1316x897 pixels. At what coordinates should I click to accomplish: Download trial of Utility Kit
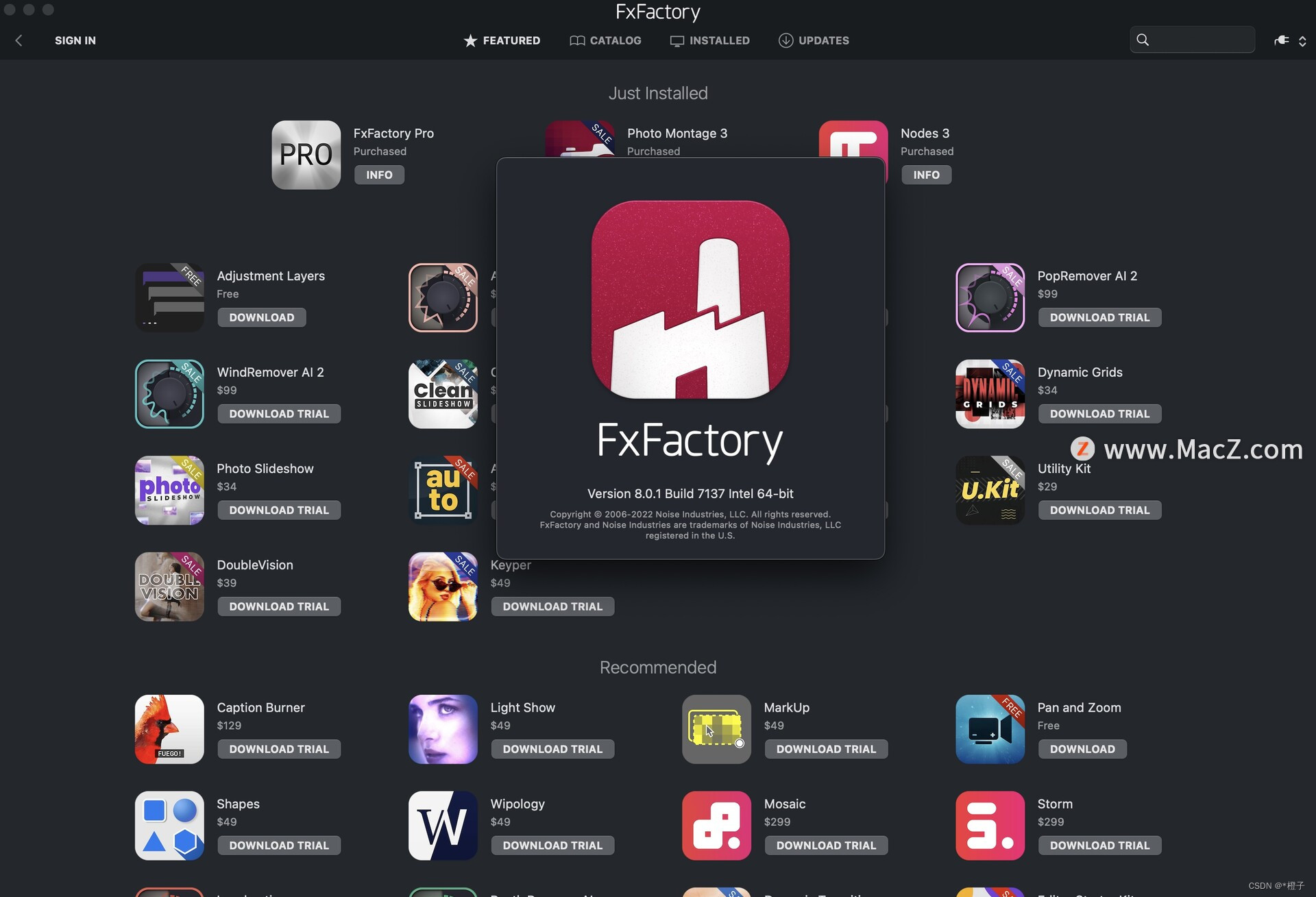[x=1099, y=510]
